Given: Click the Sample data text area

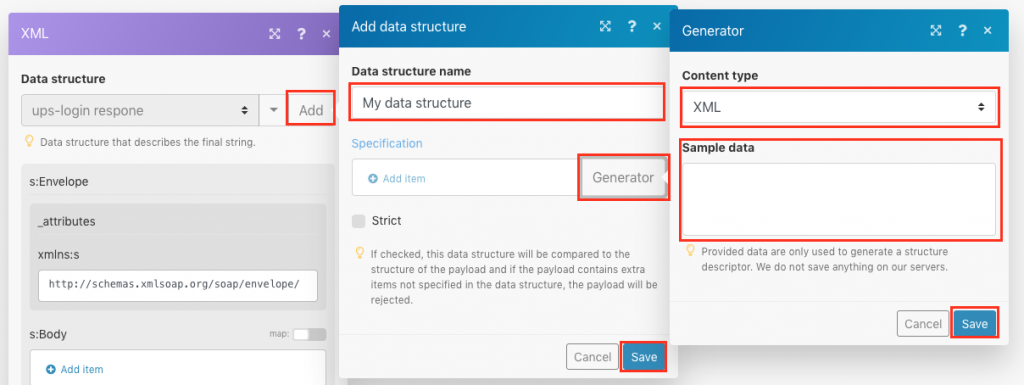Looking at the screenshot, I should point(839,200).
